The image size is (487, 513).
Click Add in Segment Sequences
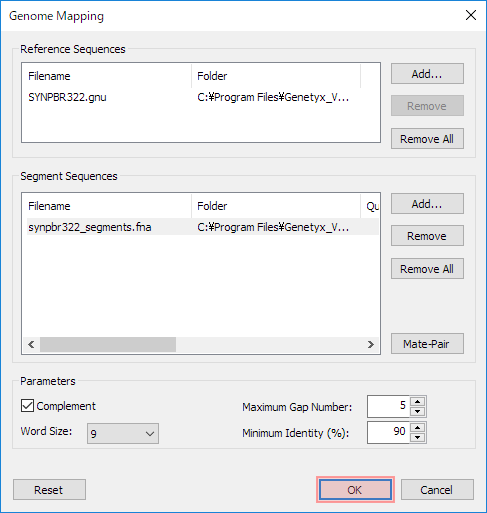tap(427, 204)
